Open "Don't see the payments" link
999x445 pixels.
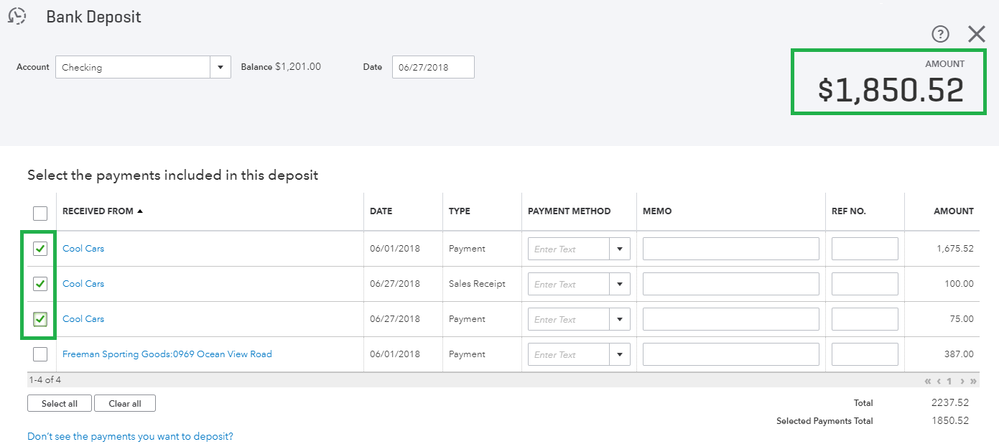[130, 436]
